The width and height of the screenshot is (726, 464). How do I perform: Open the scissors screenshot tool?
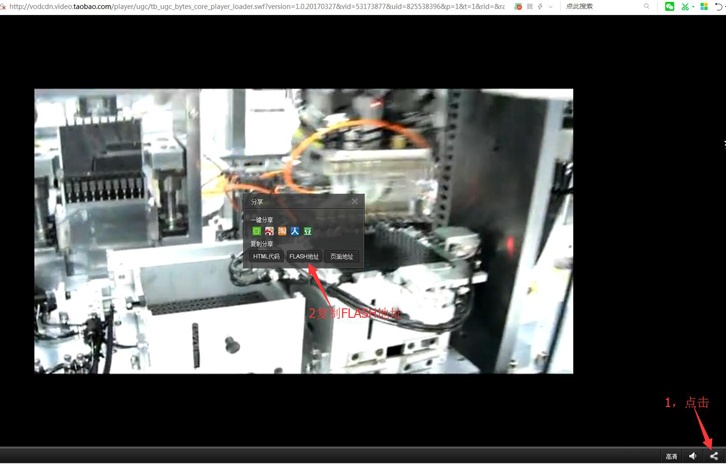point(685,6)
